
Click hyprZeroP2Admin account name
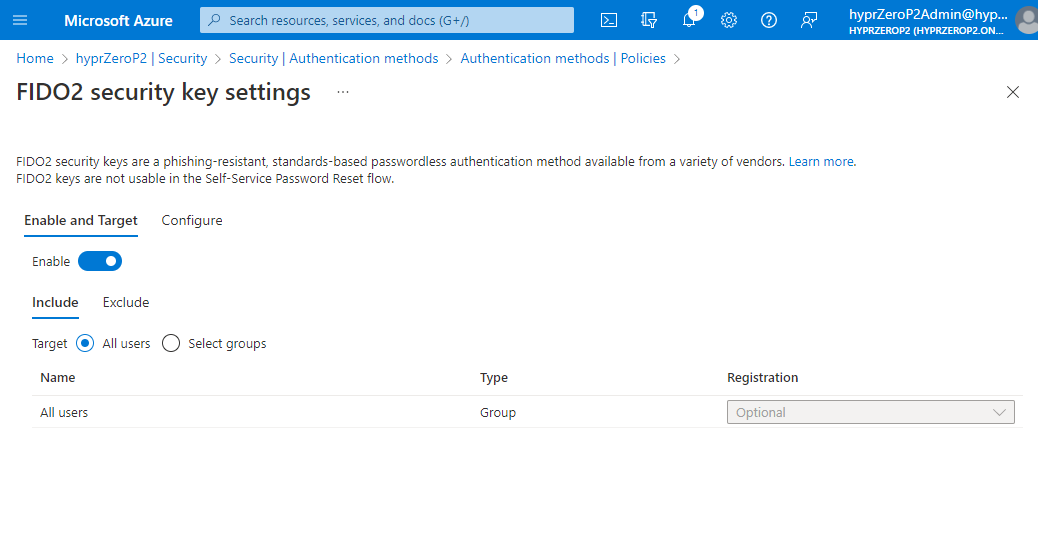tap(928, 15)
